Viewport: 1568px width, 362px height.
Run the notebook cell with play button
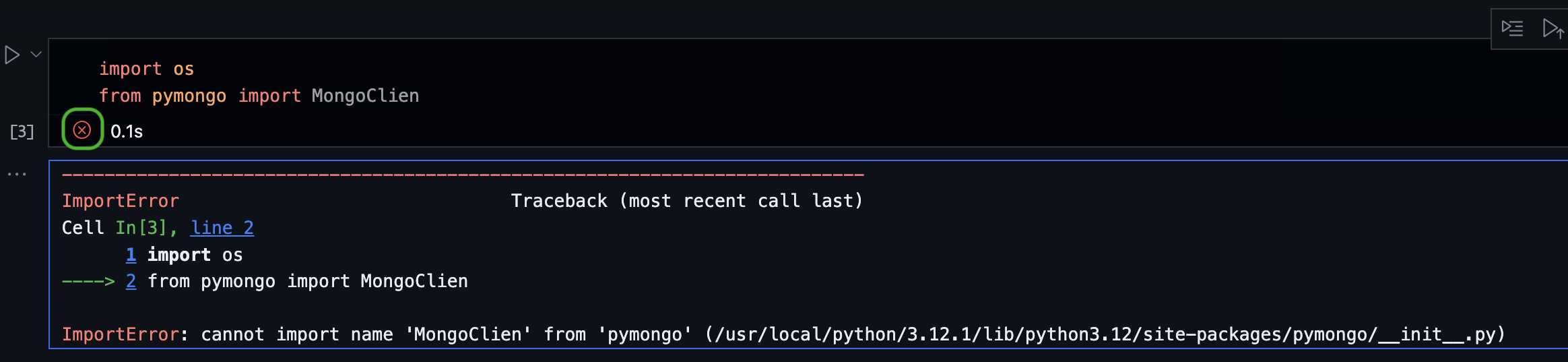tap(12, 55)
